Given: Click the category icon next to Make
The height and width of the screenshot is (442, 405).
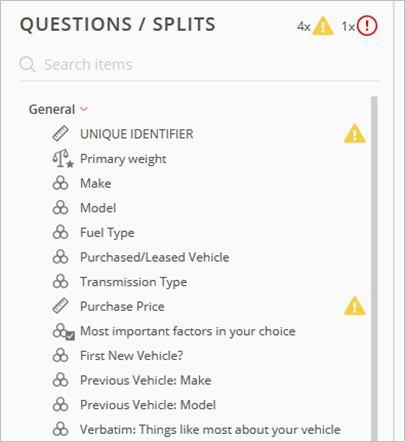Looking at the screenshot, I should (61, 183).
